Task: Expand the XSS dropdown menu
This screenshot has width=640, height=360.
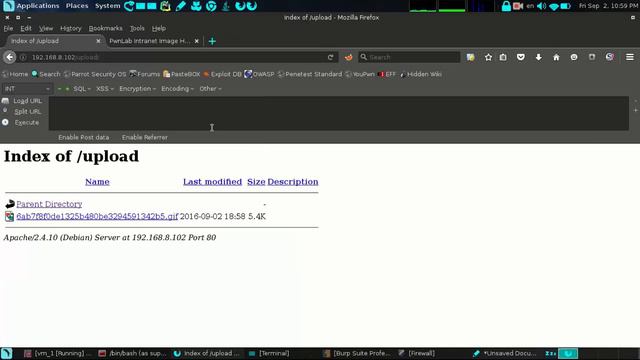Action: pyautogui.click(x=104, y=89)
